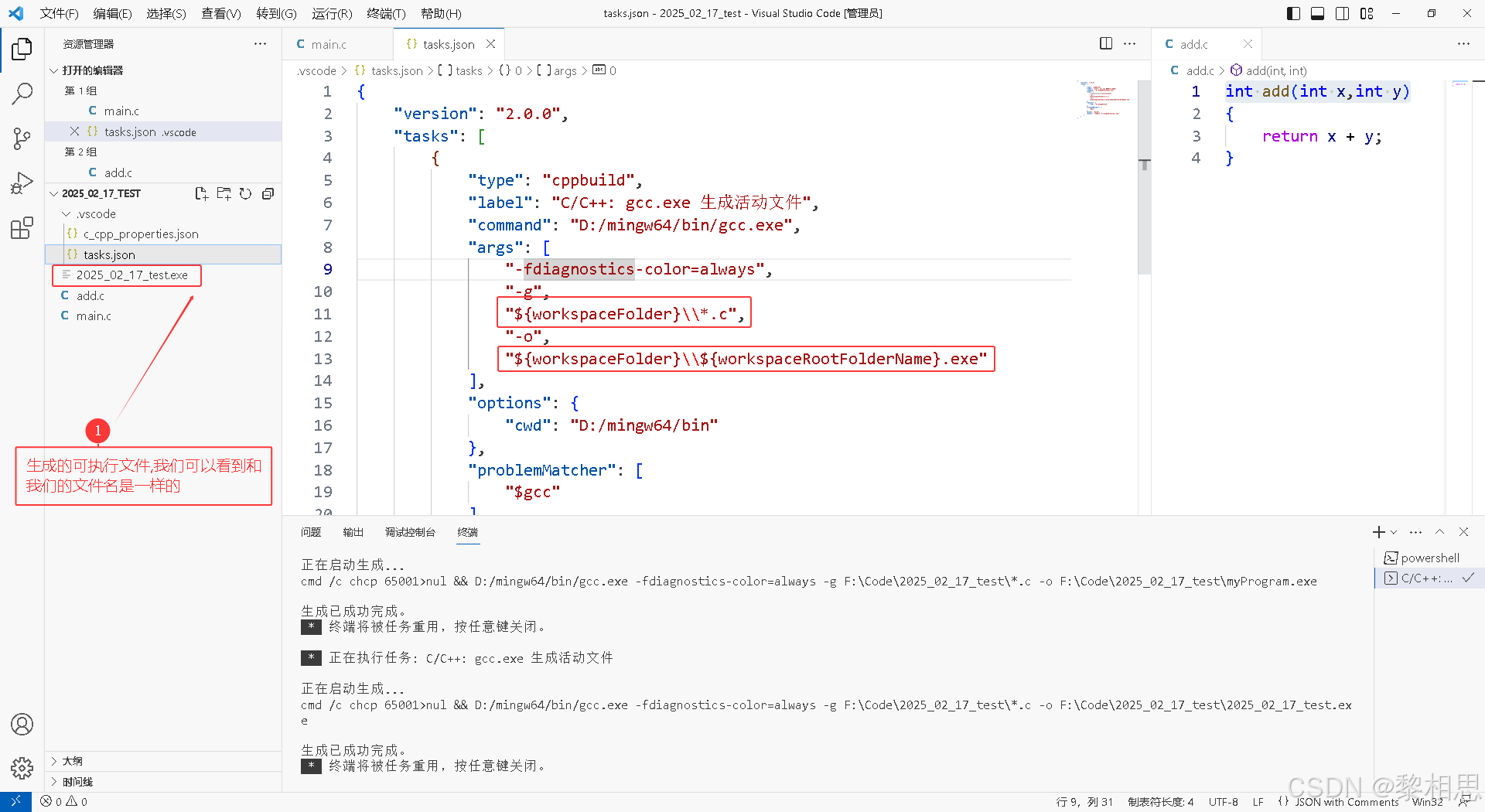
Task: Open main.c from the explorer tree
Action: click(x=163, y=316)
